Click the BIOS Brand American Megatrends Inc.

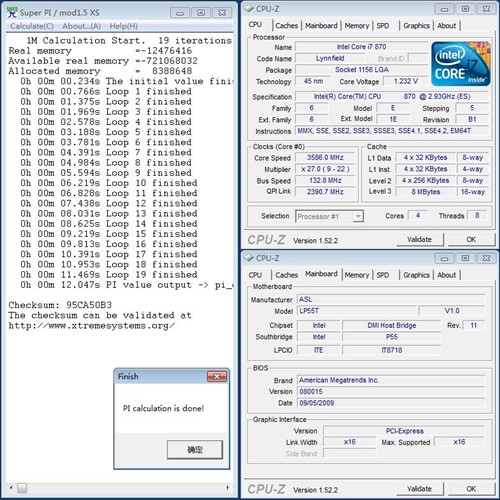391,380
